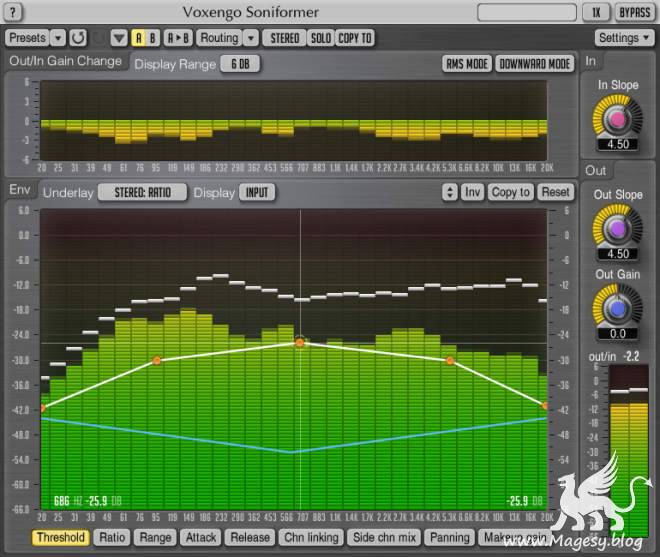Select the Release tab
This screenshot has width=660, height=557.
(250, 537)
